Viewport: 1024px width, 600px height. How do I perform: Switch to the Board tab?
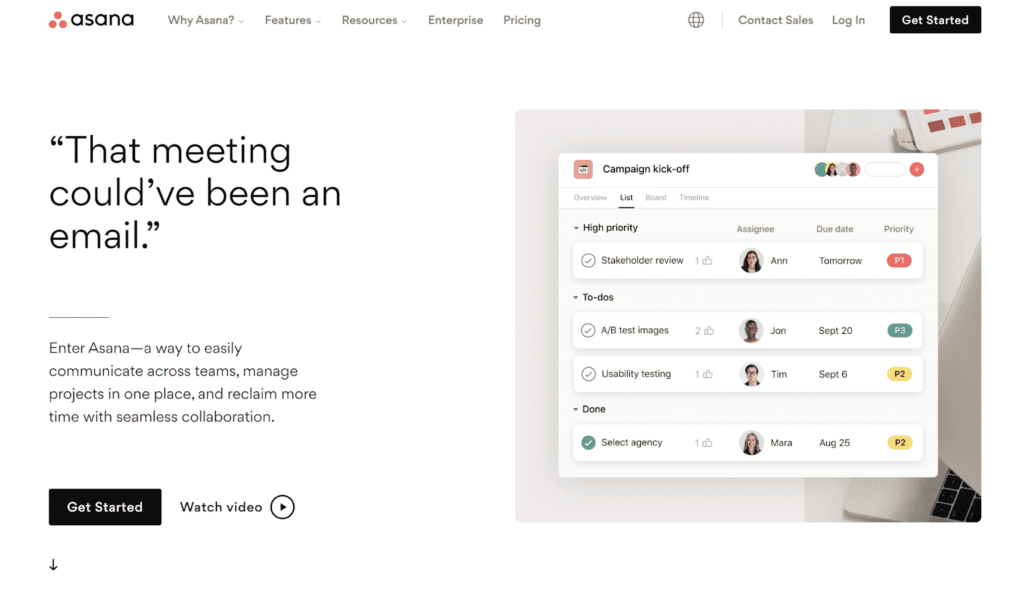(x=656, y=198)
